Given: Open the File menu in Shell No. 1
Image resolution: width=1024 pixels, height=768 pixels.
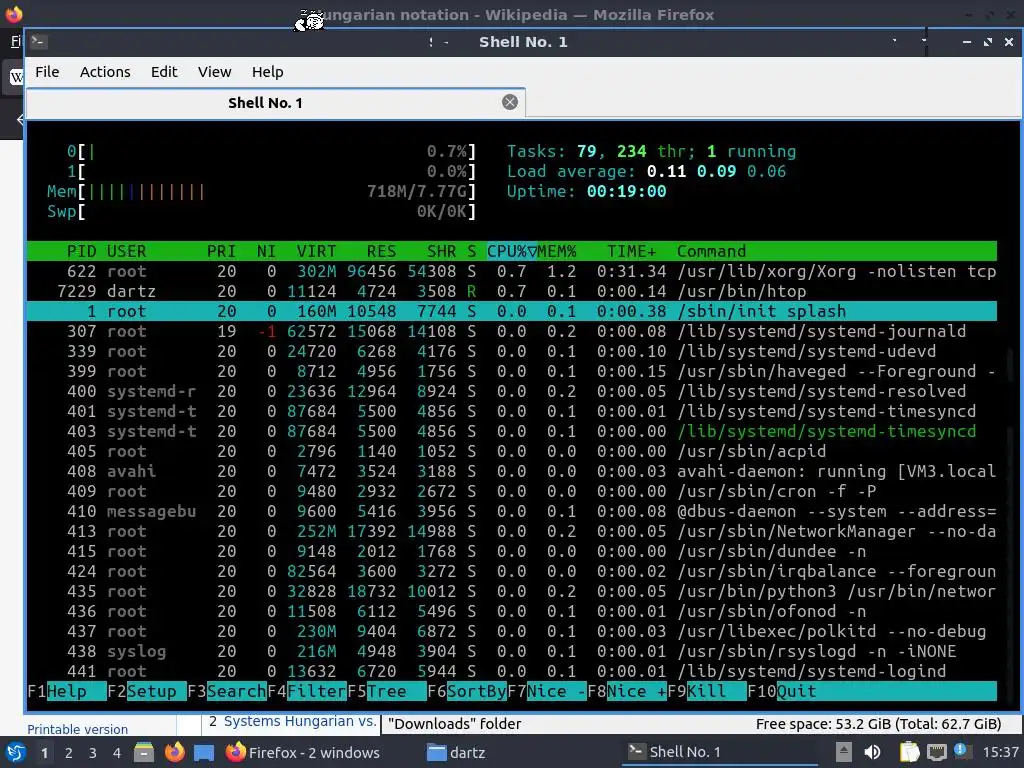Looking at the screenshot, I should click(47, 72).
